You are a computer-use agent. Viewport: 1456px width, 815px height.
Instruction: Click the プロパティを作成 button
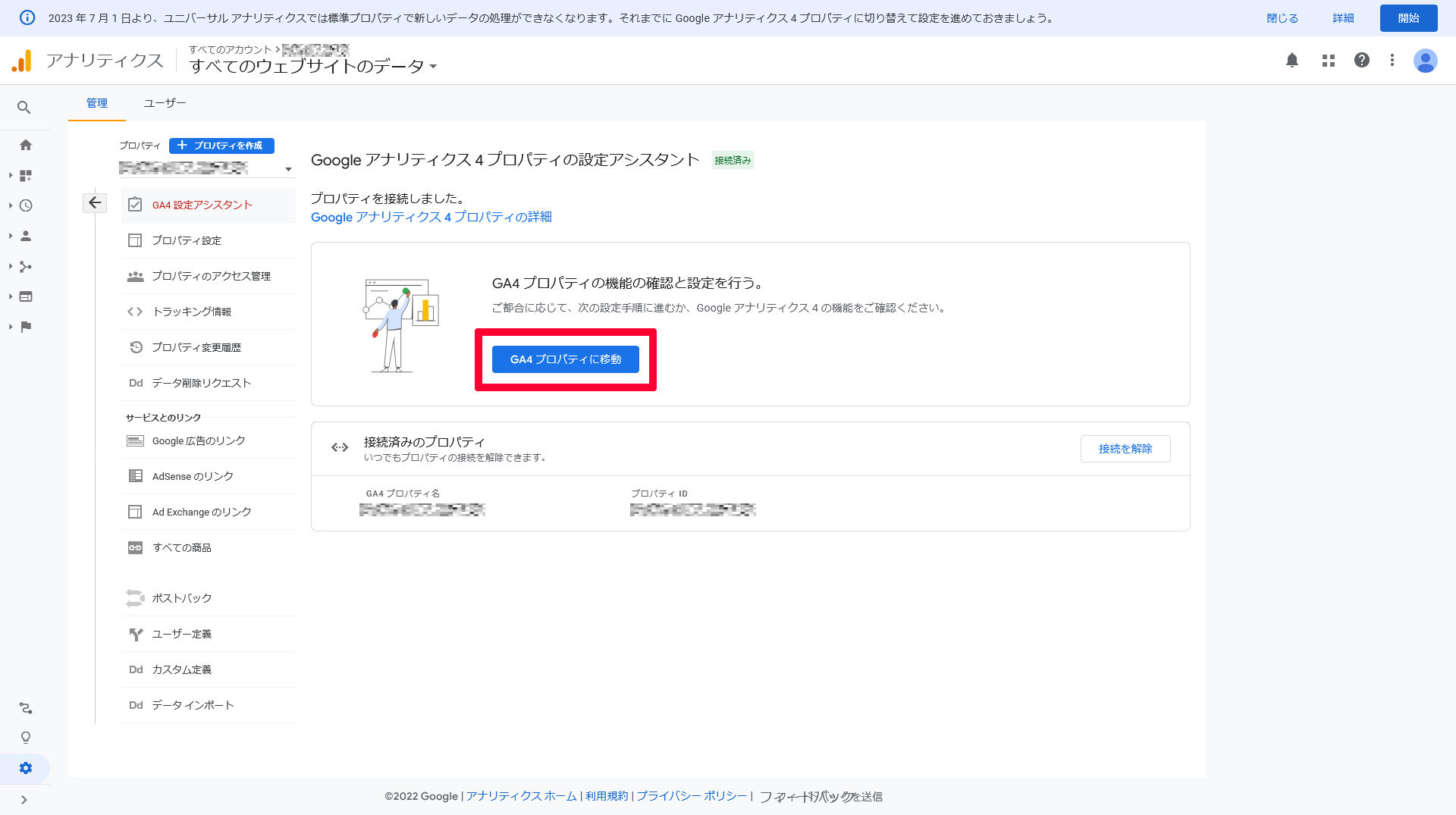(x=221, y=146)
